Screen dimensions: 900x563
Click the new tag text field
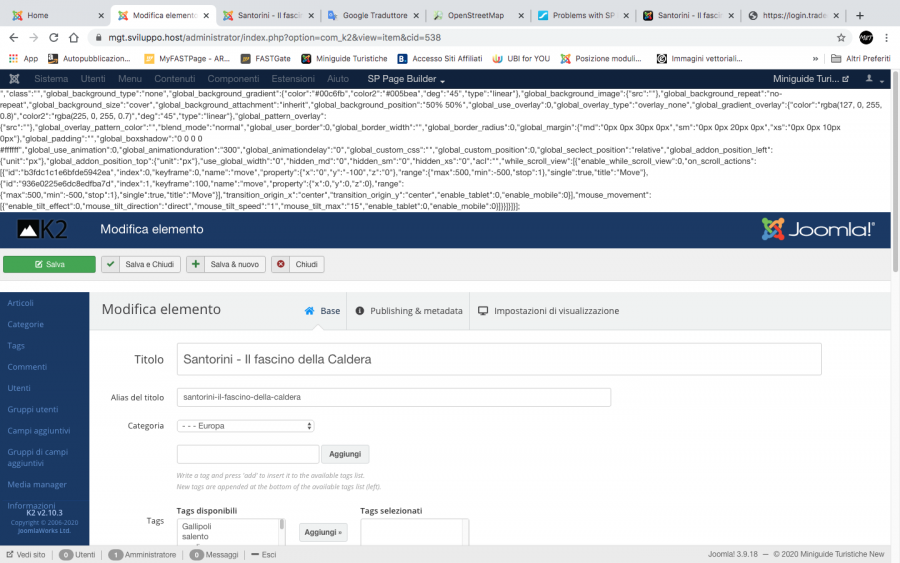point(248,454)
